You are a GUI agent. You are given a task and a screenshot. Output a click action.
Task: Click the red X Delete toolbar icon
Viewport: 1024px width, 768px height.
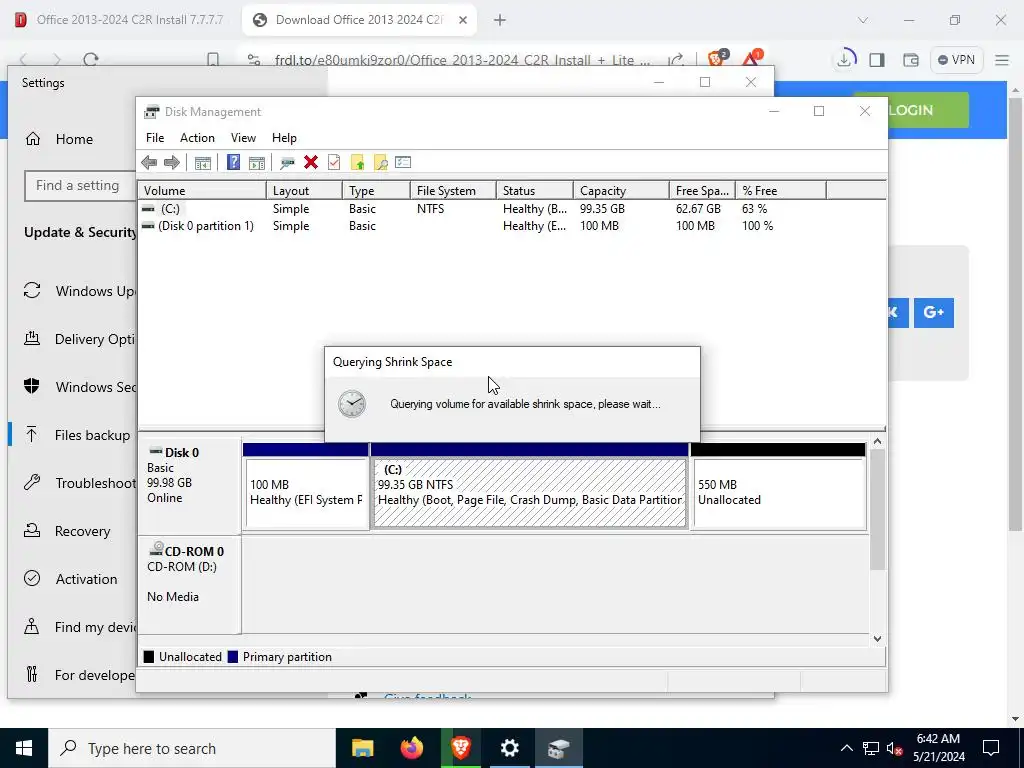point(311,163)
